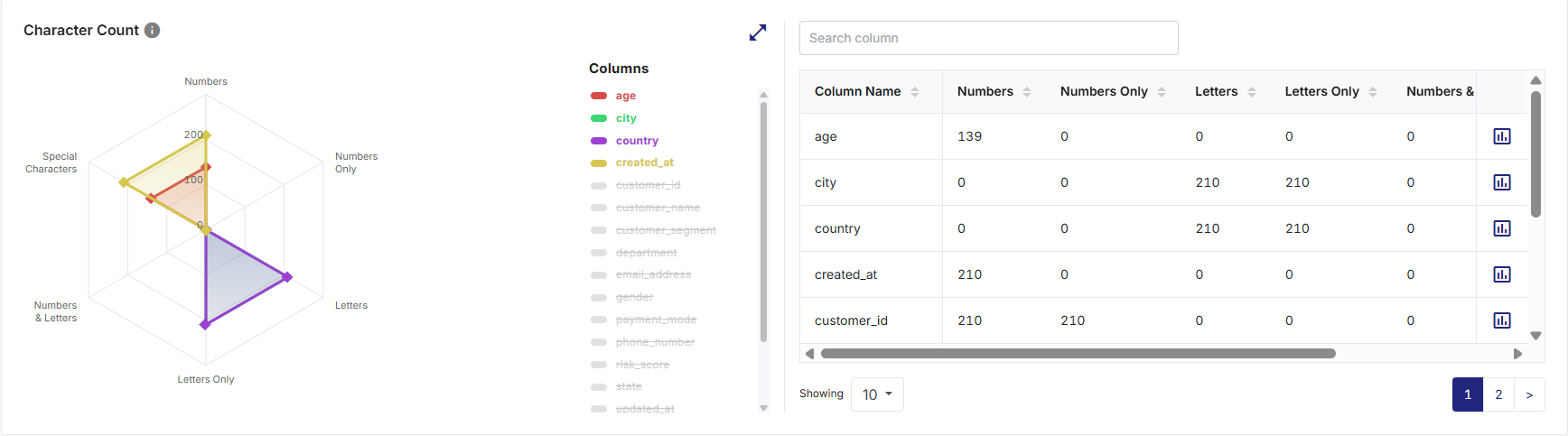The image size is (1568, 436).
Task: Sort by Letters column arrows
Action: (1252, 92)
